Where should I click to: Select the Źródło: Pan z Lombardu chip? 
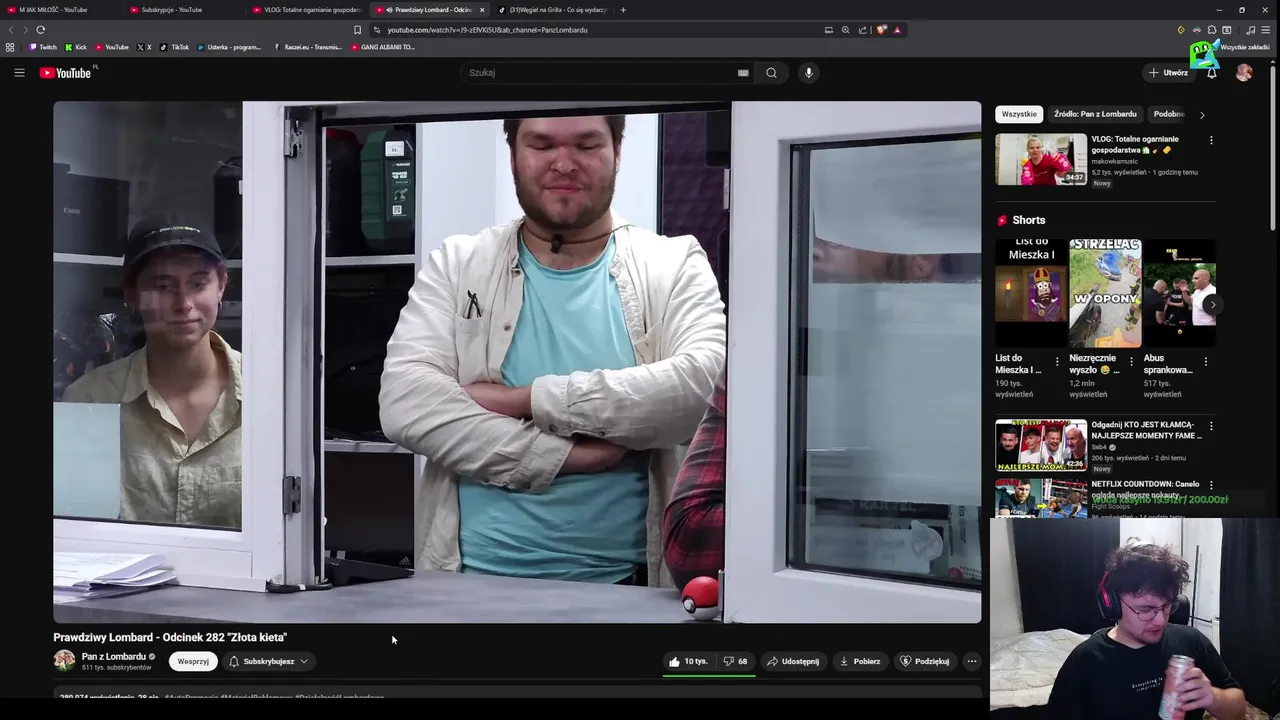(1095, 114)
